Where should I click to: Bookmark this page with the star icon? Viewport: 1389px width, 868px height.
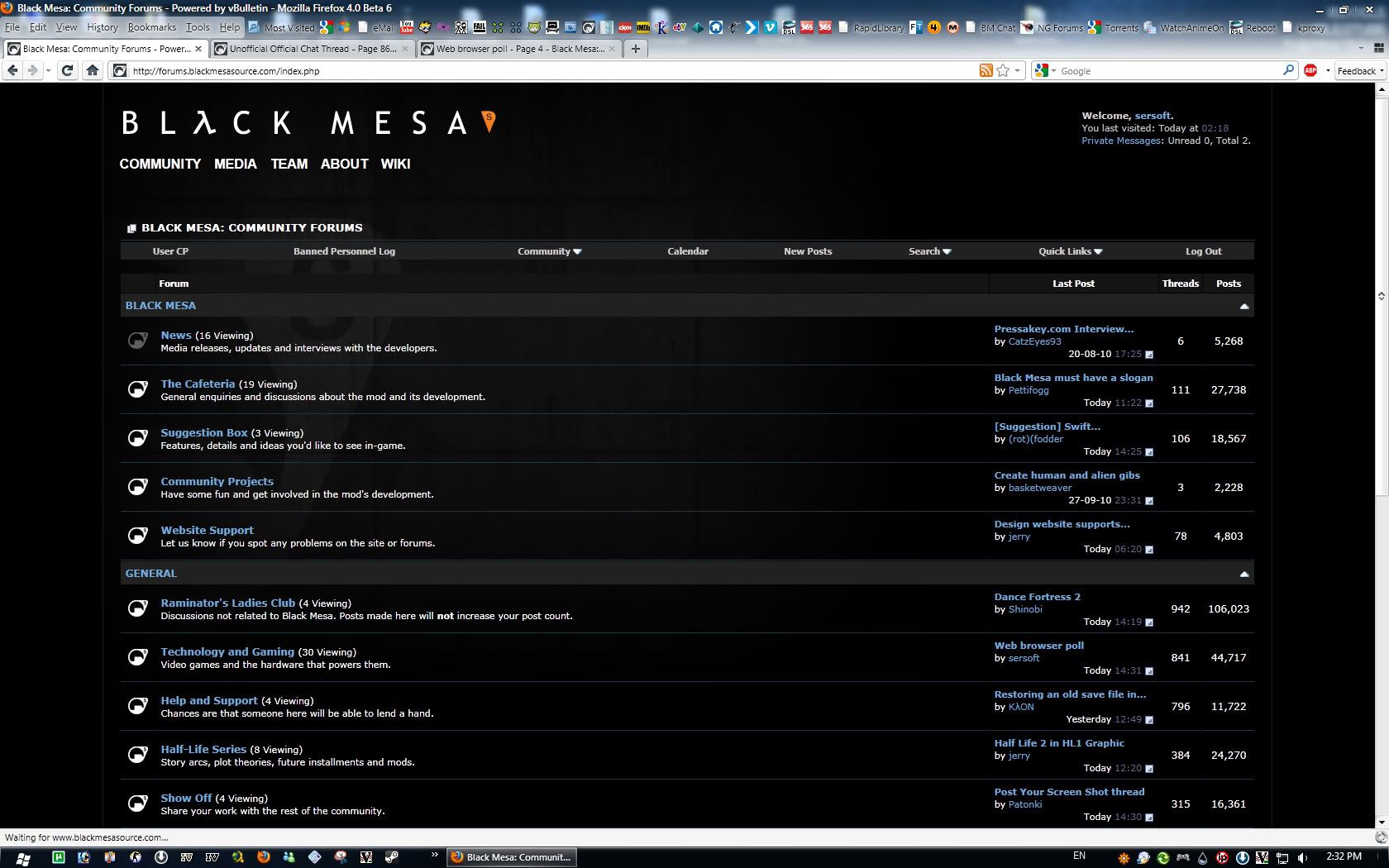point(1003,70)
